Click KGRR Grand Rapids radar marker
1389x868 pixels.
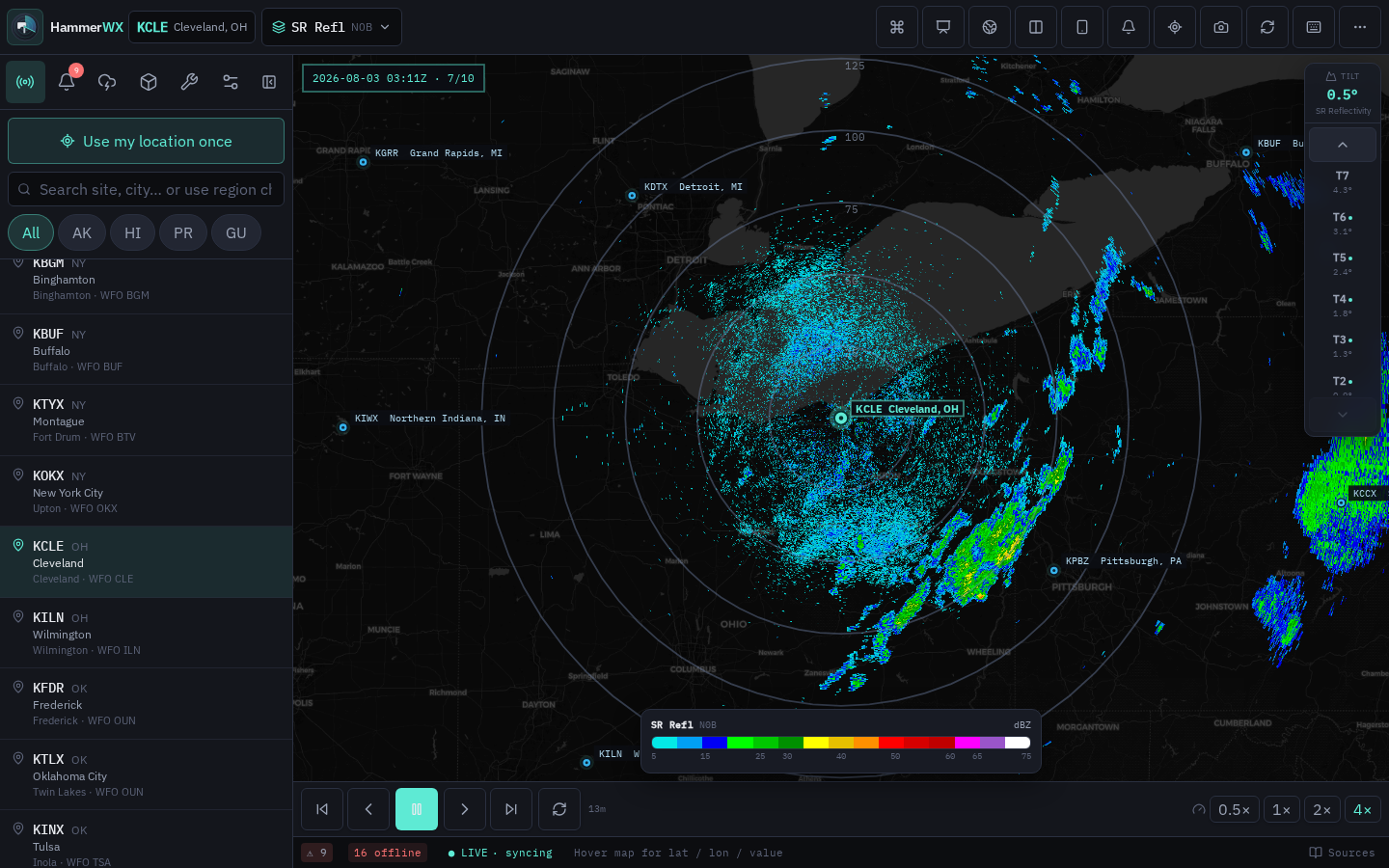[364, 162]
